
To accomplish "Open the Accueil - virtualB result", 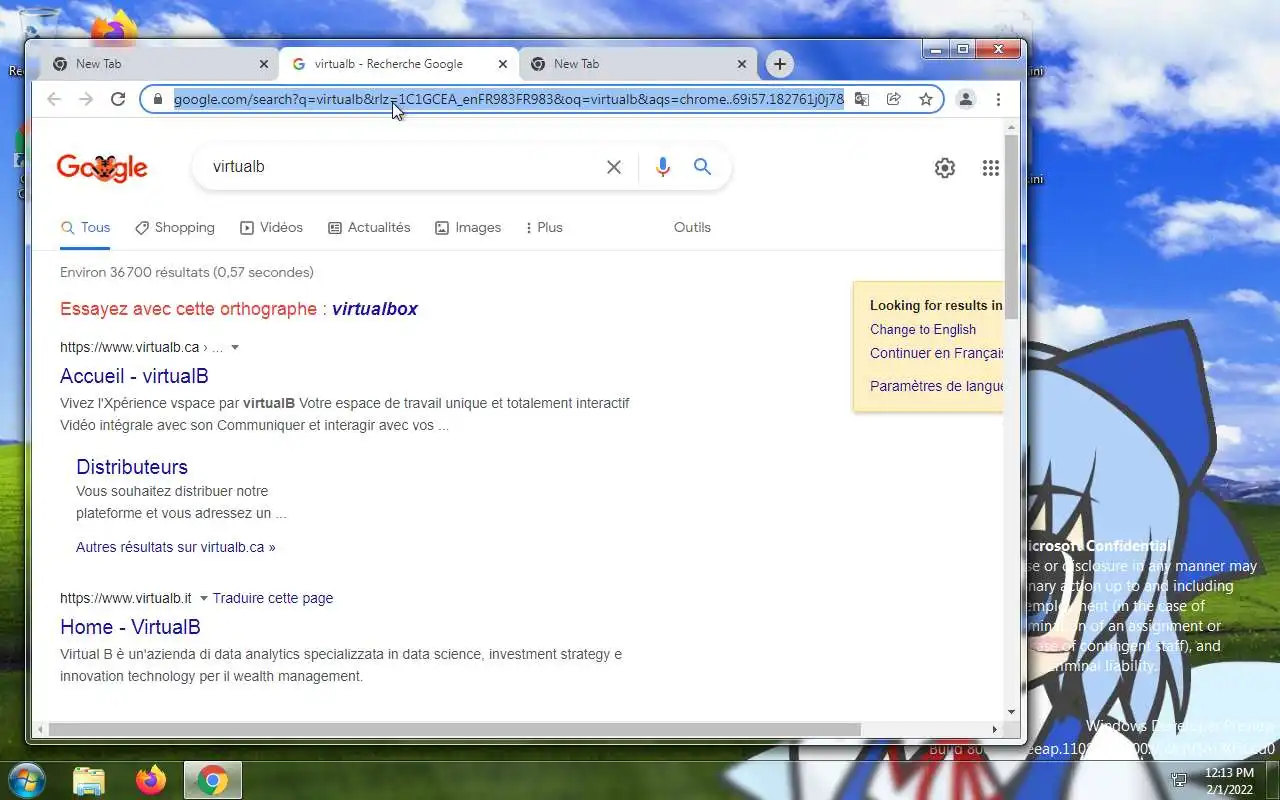I will (134, 376).
